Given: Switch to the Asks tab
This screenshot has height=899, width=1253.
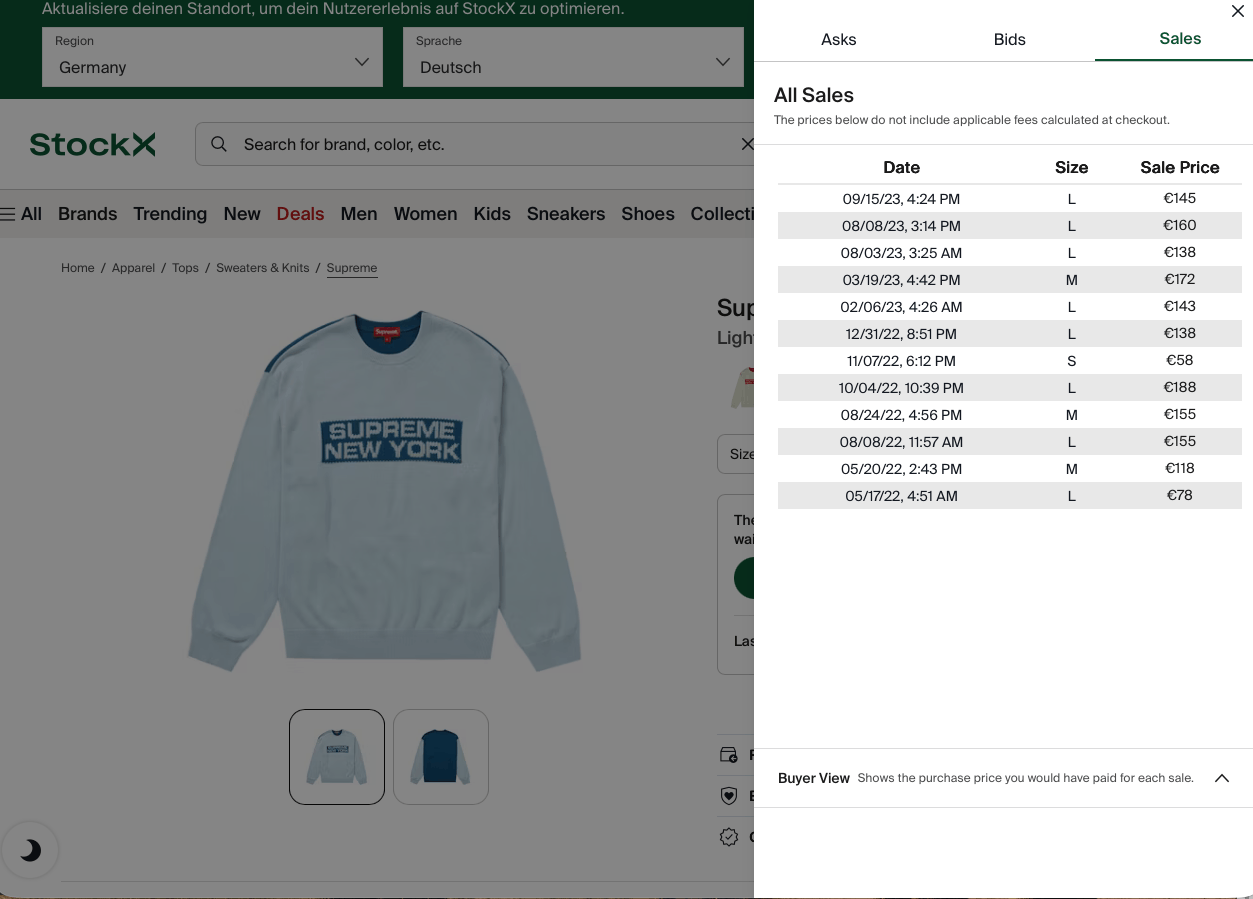Looking at the screenshot, I should 839,39.
